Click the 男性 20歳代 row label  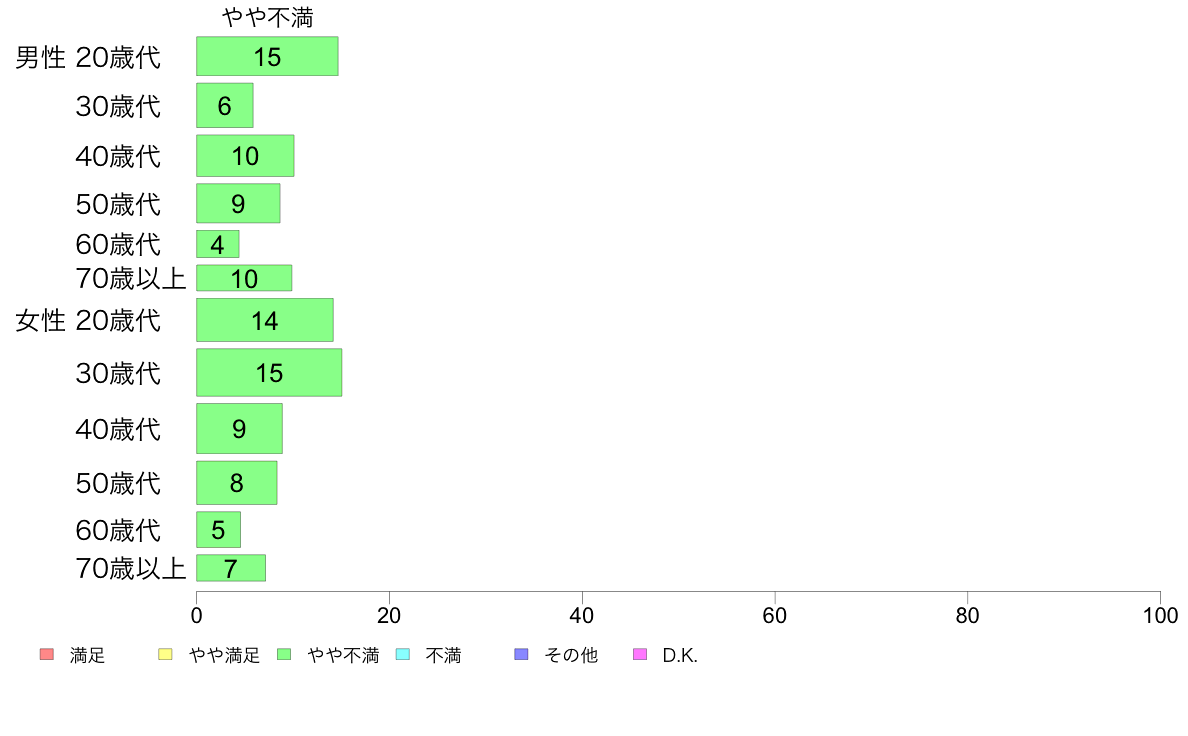click(88, 57)
